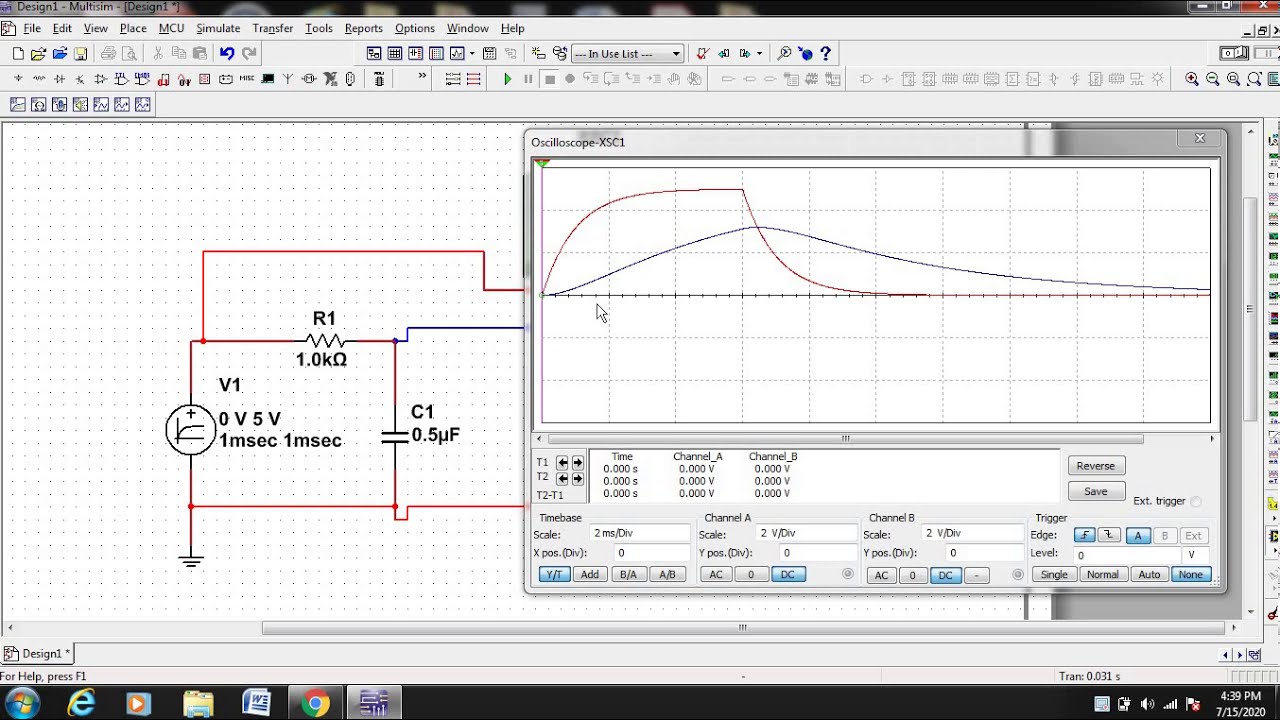Expand the forward annotate dropdown arrow
The width and height of the screenshot is (1280, 720).
pyautogui.click(x=760, y=54)
